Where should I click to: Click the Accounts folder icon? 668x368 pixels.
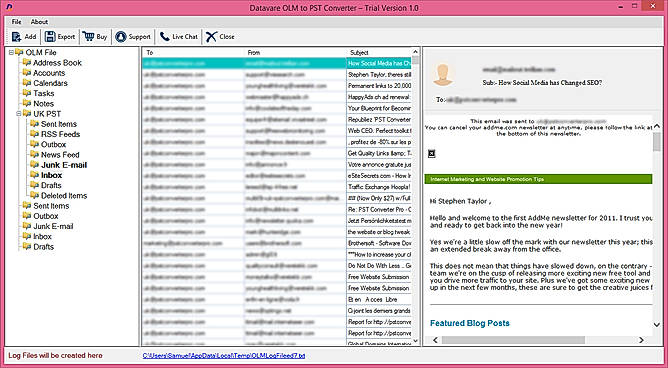pos(27,73)
